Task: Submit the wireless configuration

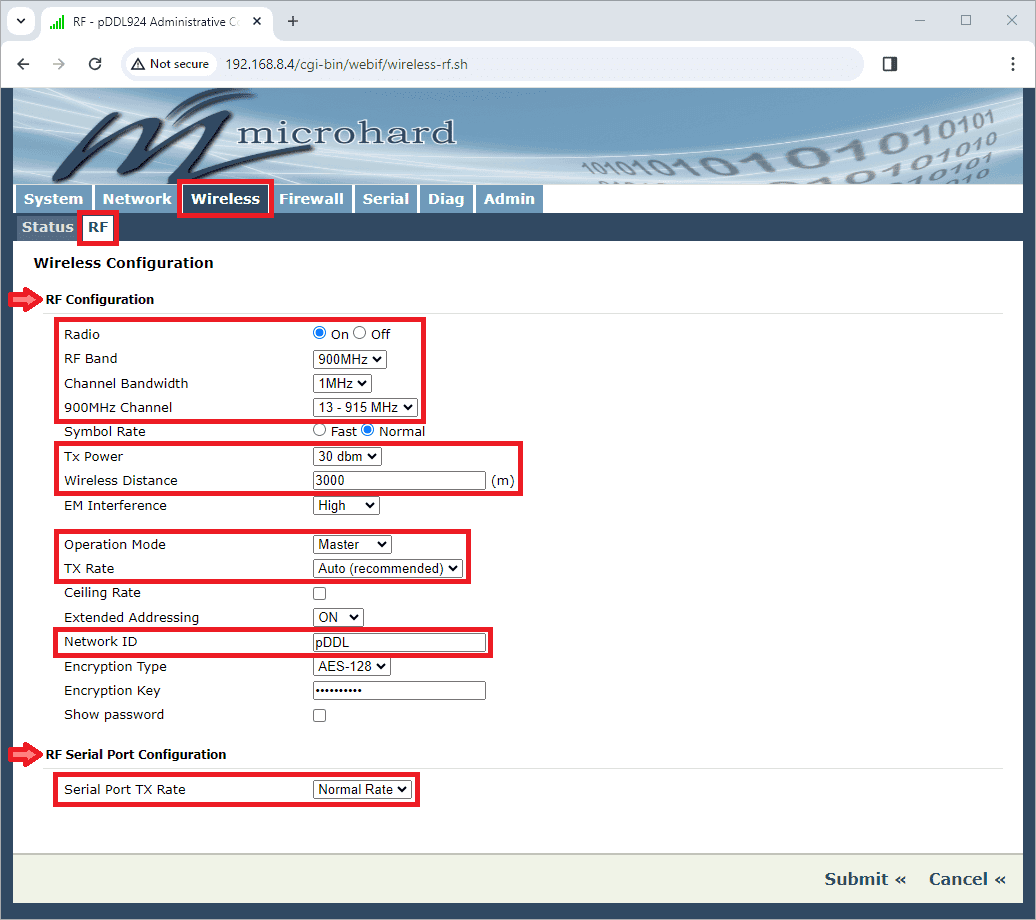Action: (x=864, y=879)
